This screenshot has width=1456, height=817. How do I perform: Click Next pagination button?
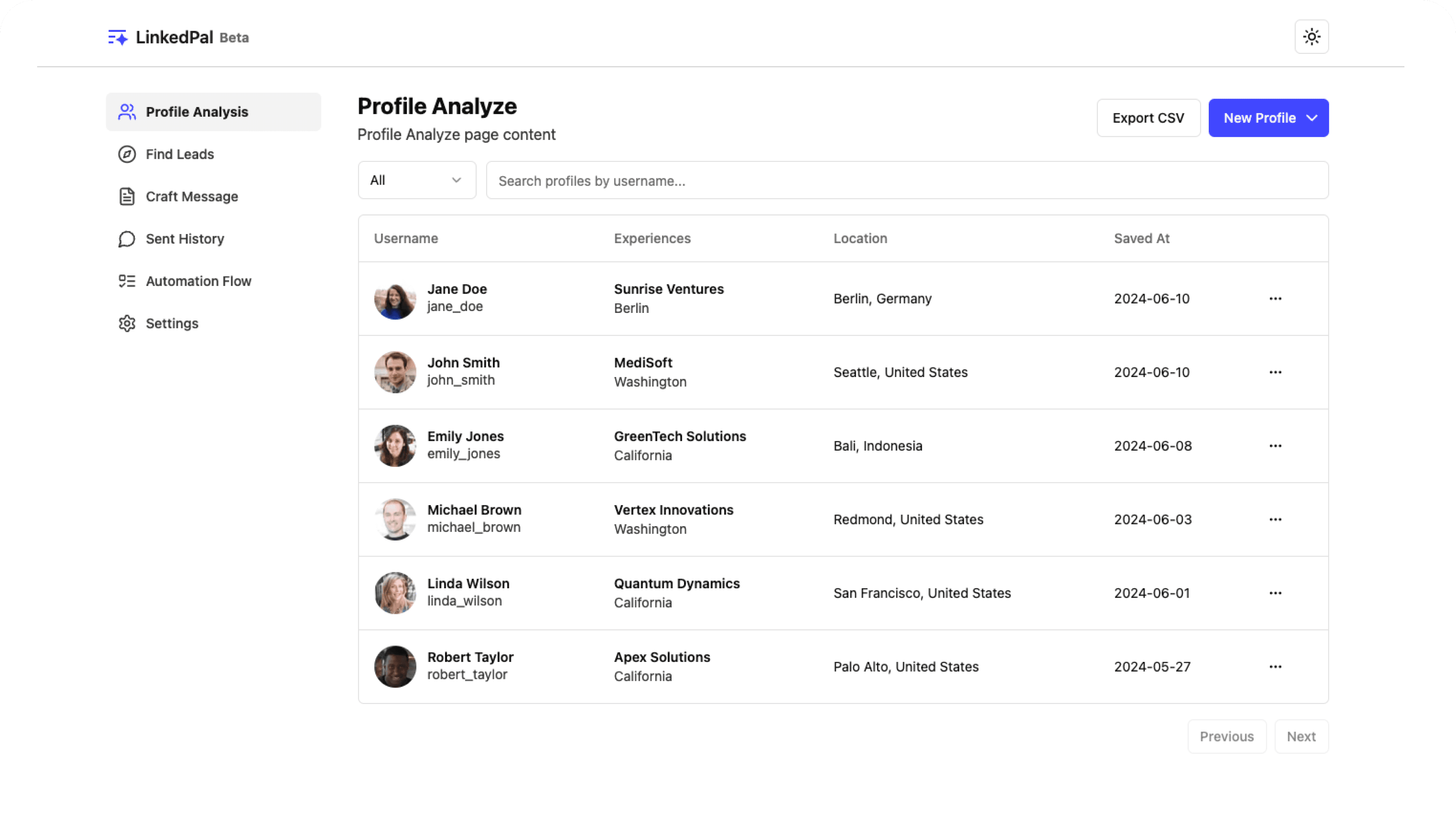(x=1301, y=736)
